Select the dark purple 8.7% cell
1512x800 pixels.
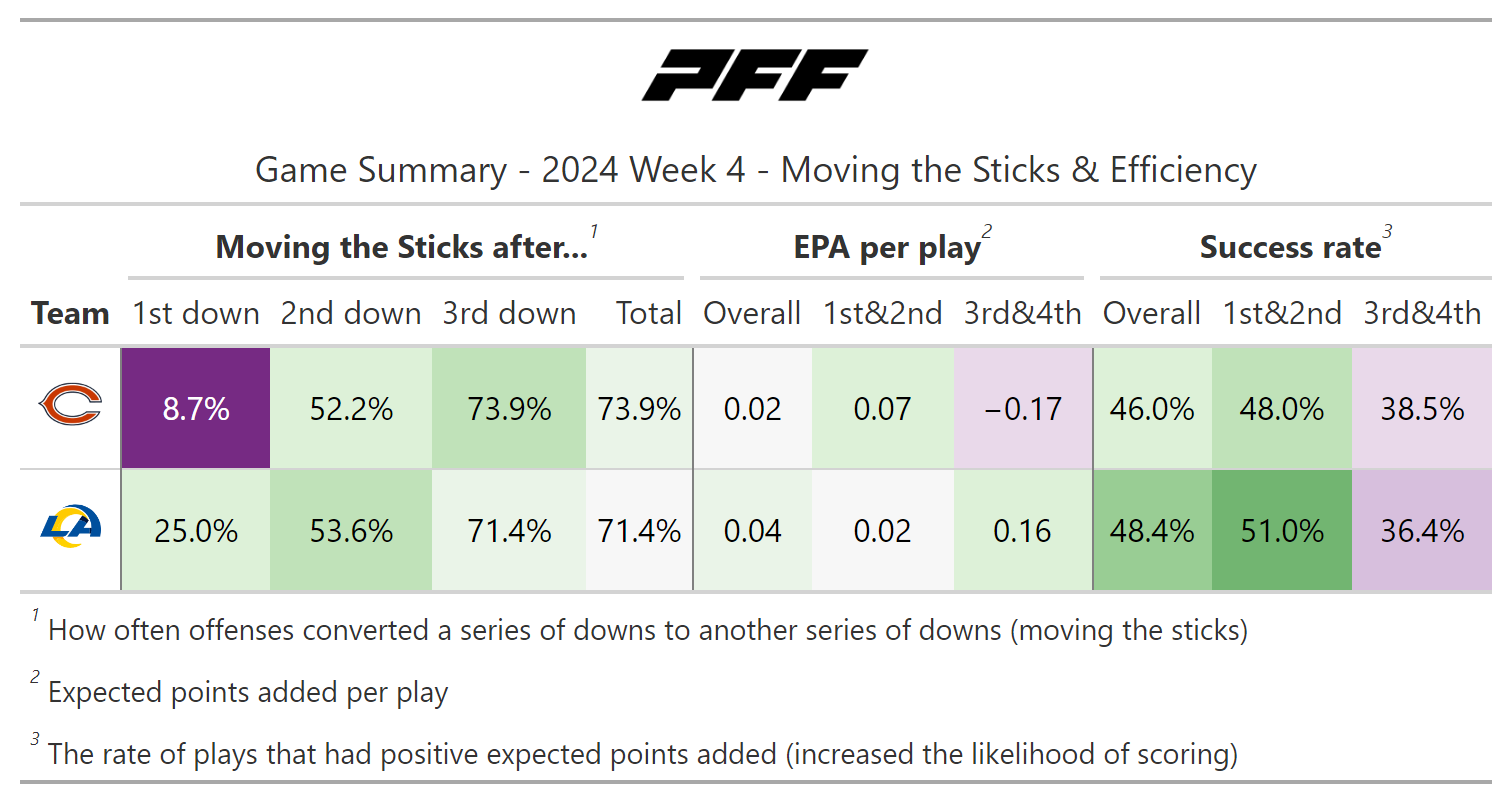[x=196, y=408]
